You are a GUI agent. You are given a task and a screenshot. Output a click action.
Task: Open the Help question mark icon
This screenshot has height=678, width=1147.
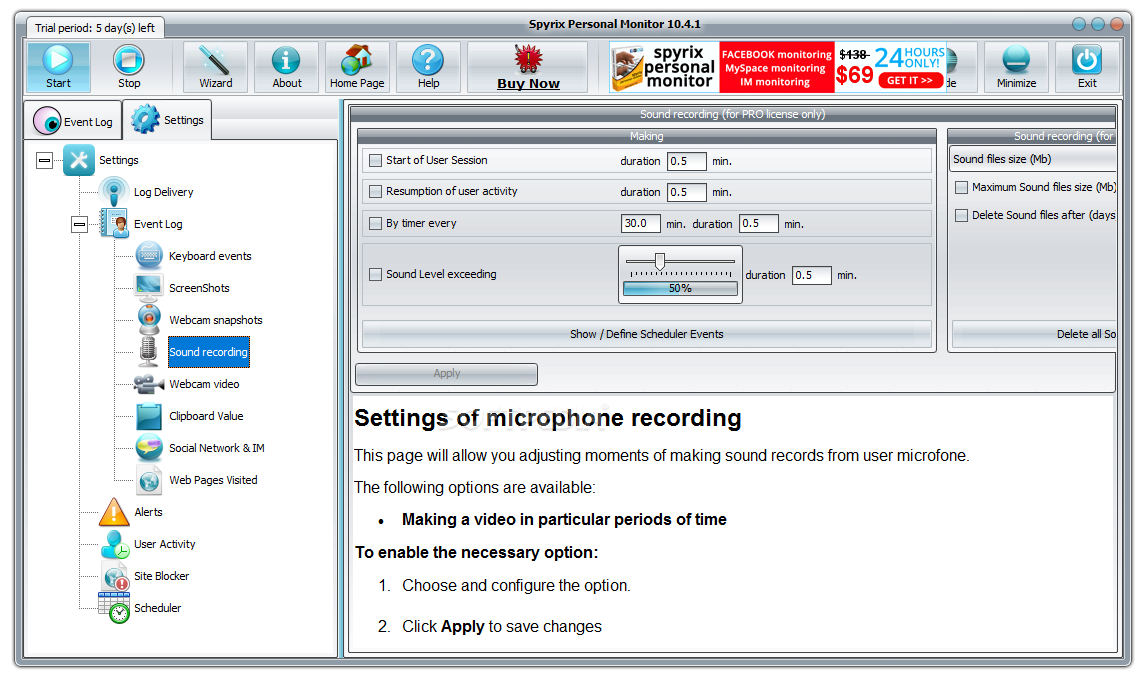428,60
